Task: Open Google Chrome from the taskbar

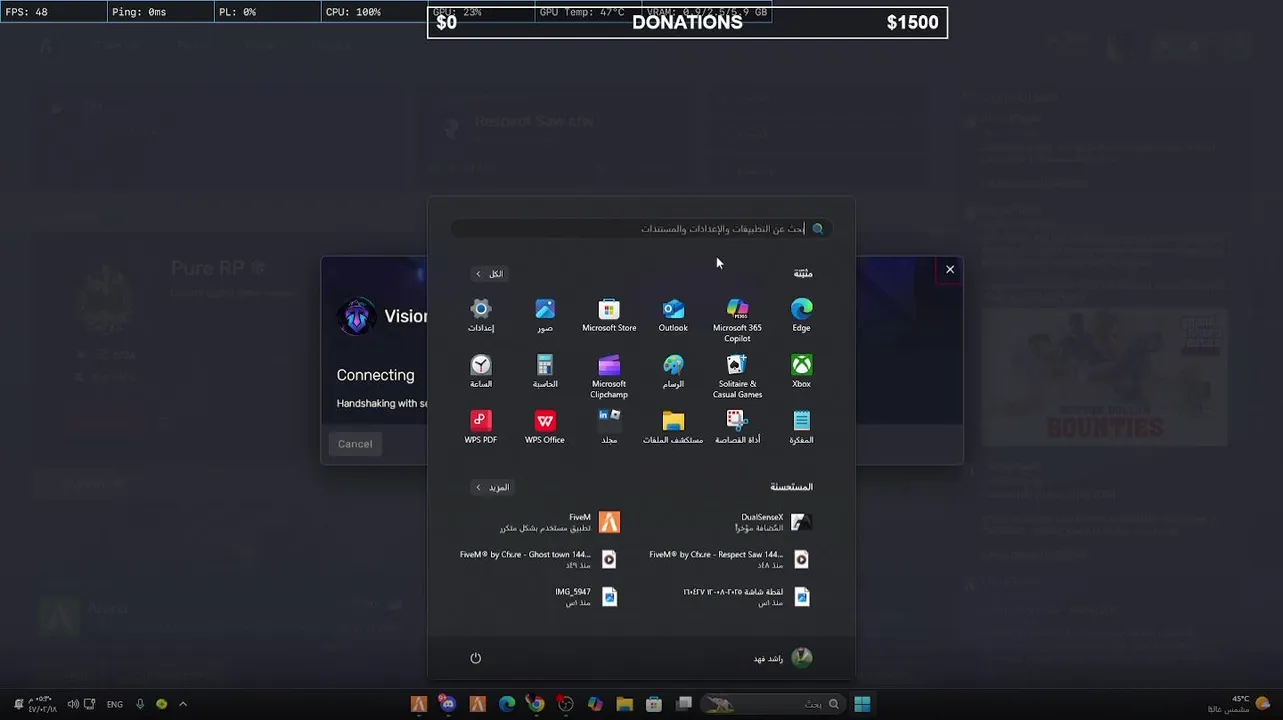Action: (x=536, y=704)
